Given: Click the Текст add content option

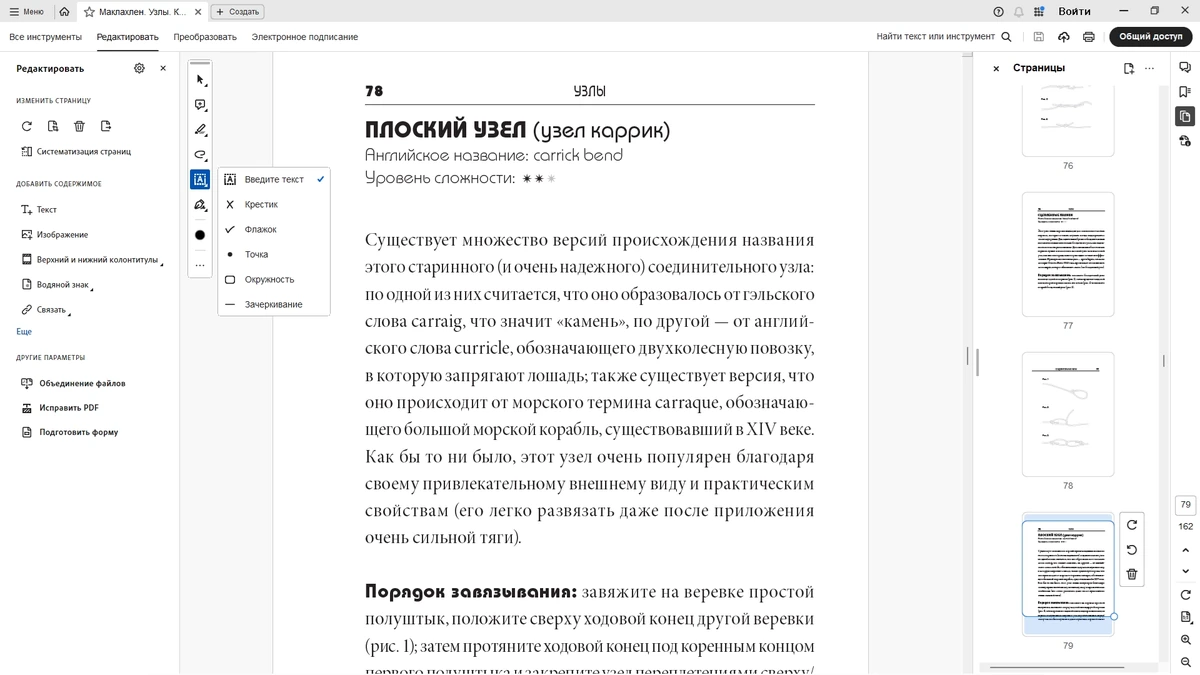Looking at the screenshot, I should [x=39, y=210].
